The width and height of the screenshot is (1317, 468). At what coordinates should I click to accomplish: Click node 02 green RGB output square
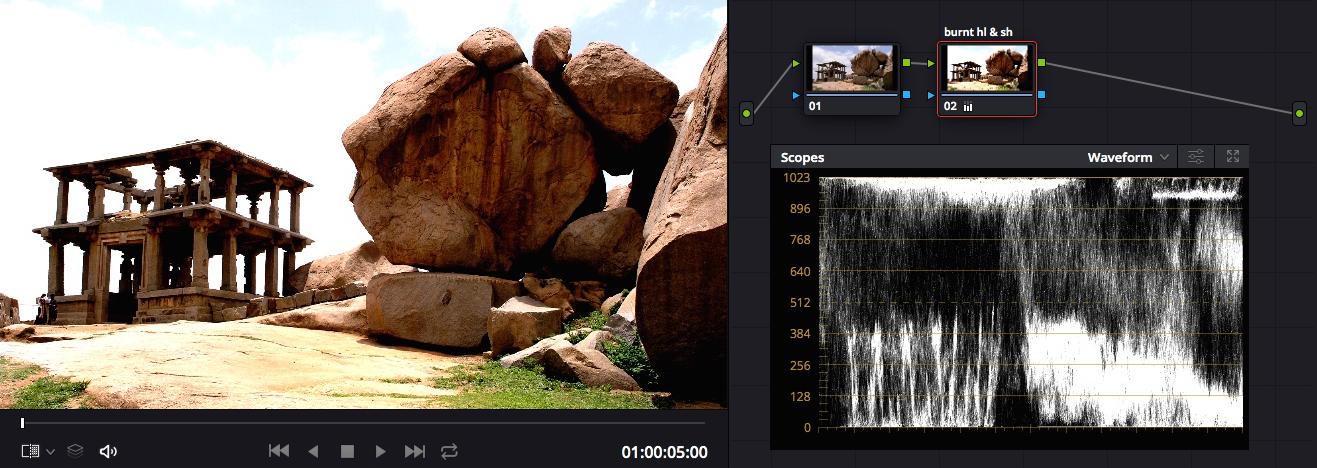click(x=1042, y=63)
